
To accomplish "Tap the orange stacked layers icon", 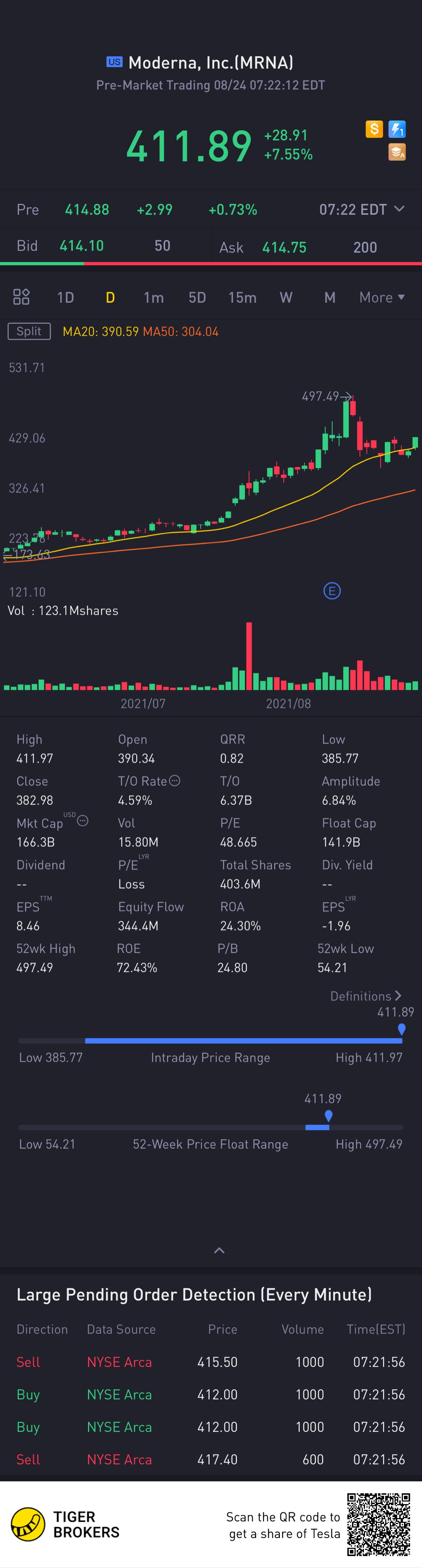I will pos(397,152).
